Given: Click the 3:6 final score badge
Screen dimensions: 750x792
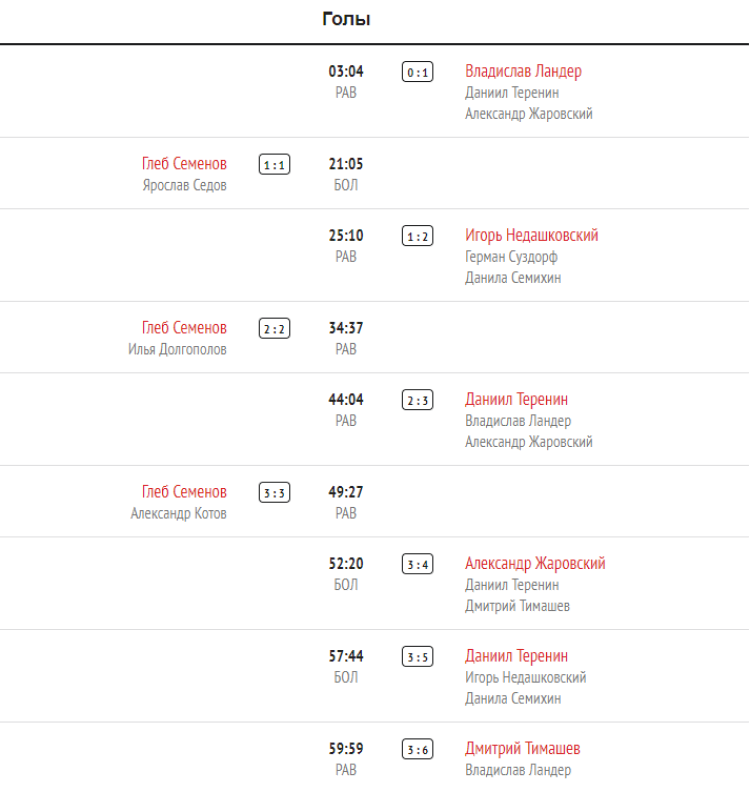Looking at the screenshot, I should coord(417,749).
